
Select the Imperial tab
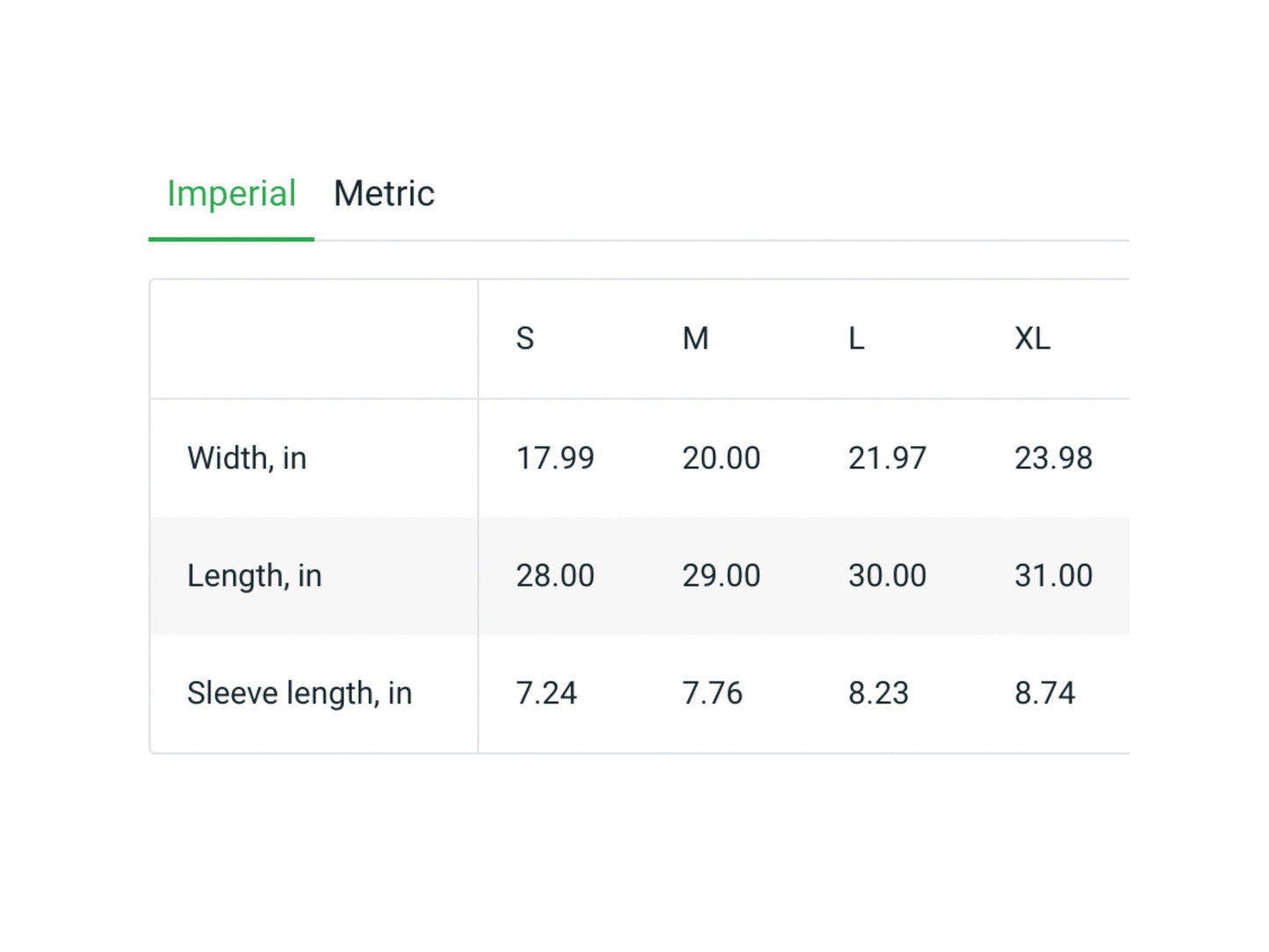coord(231,194)
